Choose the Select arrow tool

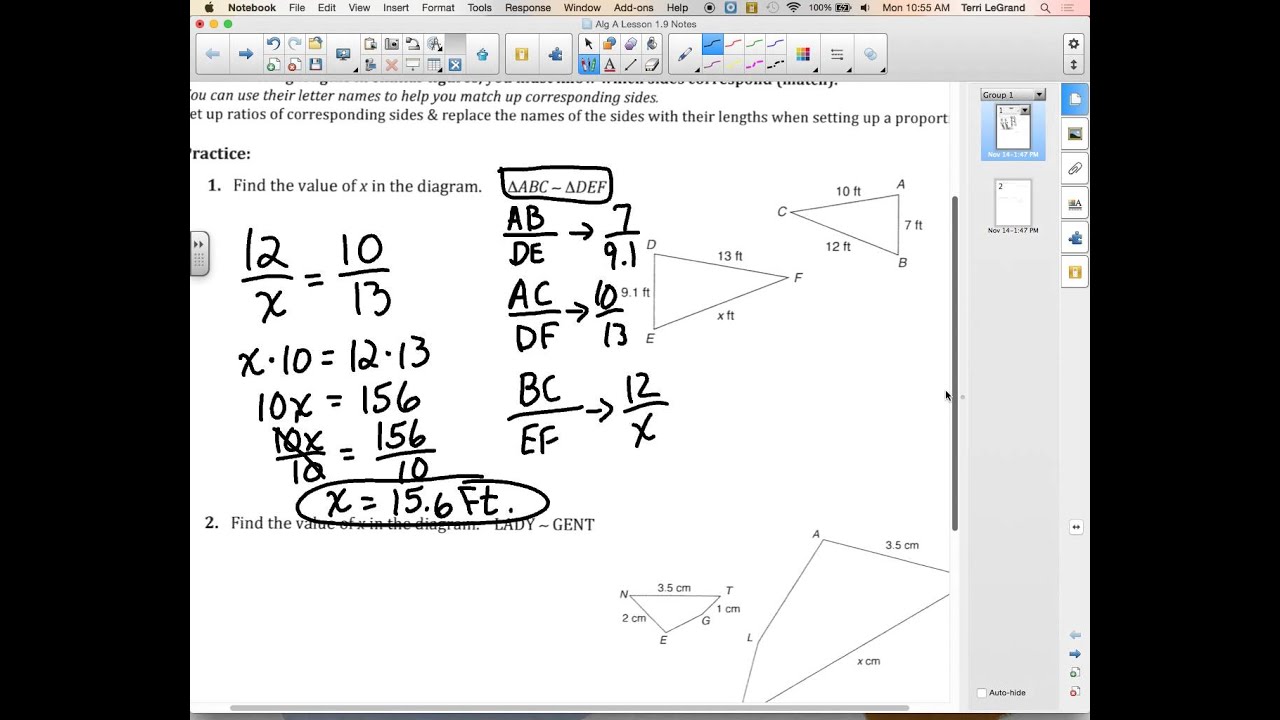coord(588,44)
